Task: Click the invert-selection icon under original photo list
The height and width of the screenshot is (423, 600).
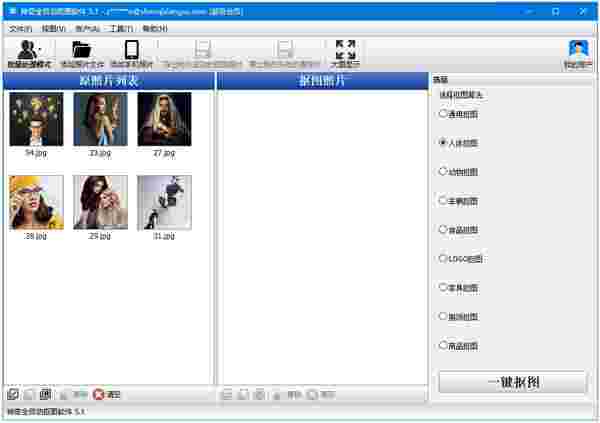Action: click(x=46, y=394)
